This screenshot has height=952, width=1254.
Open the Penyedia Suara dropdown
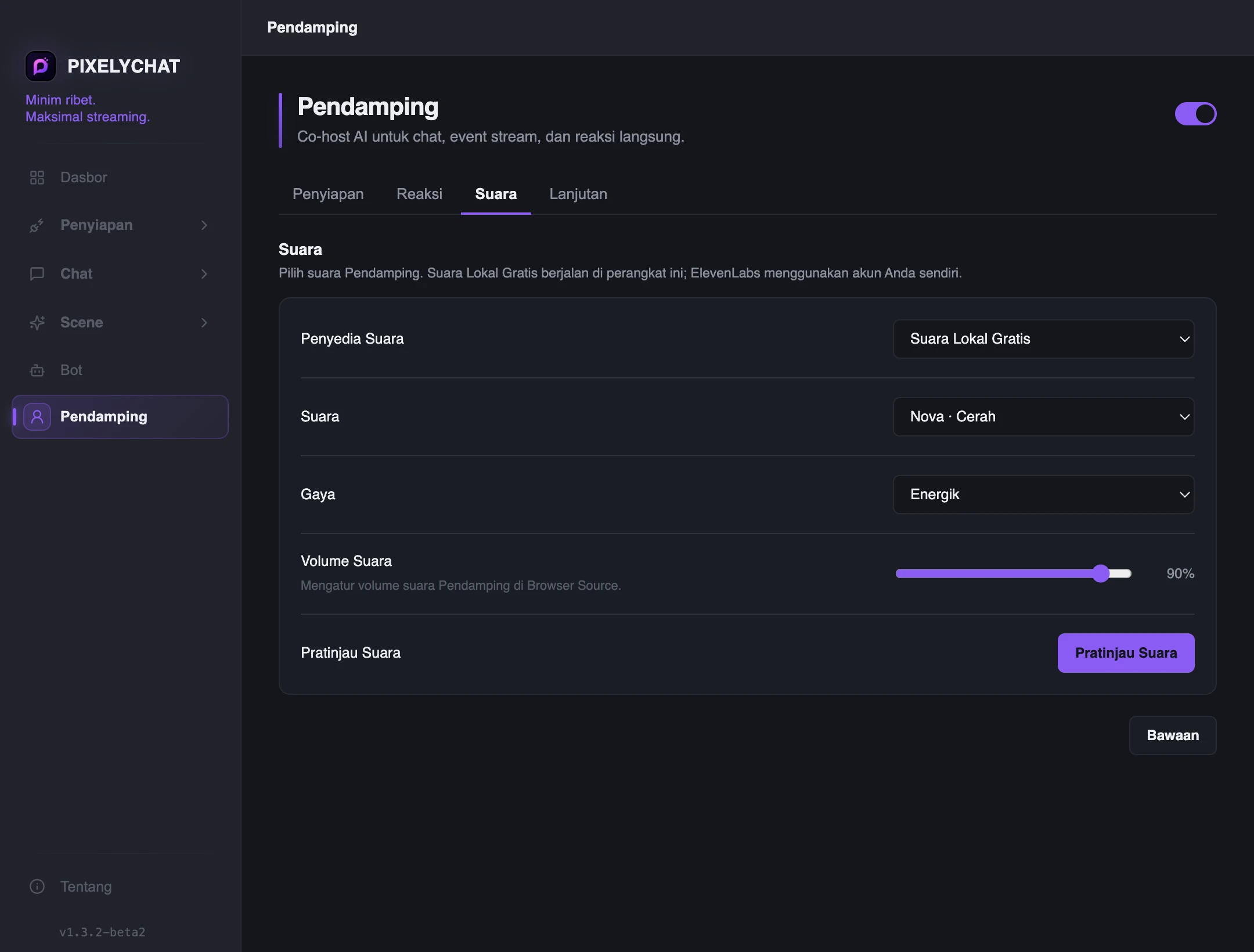coord(1043,339)
